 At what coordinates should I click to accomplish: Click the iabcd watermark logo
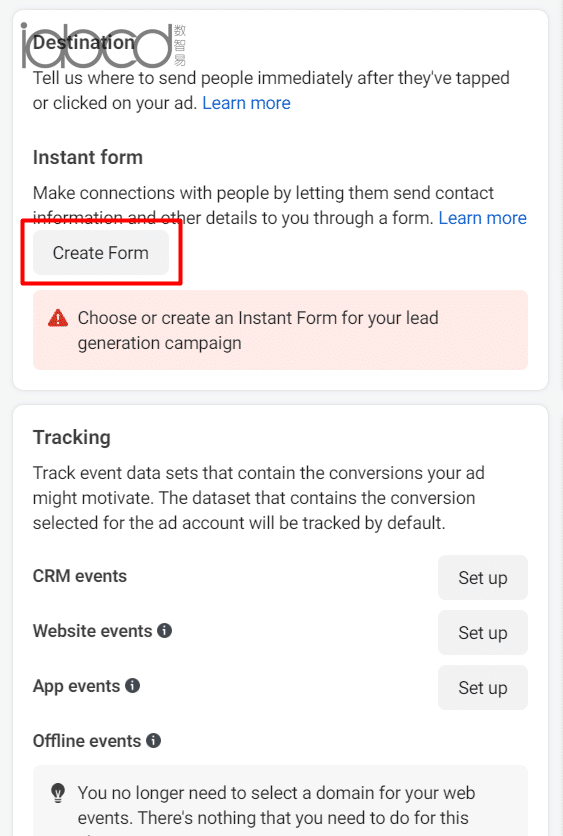103,45
